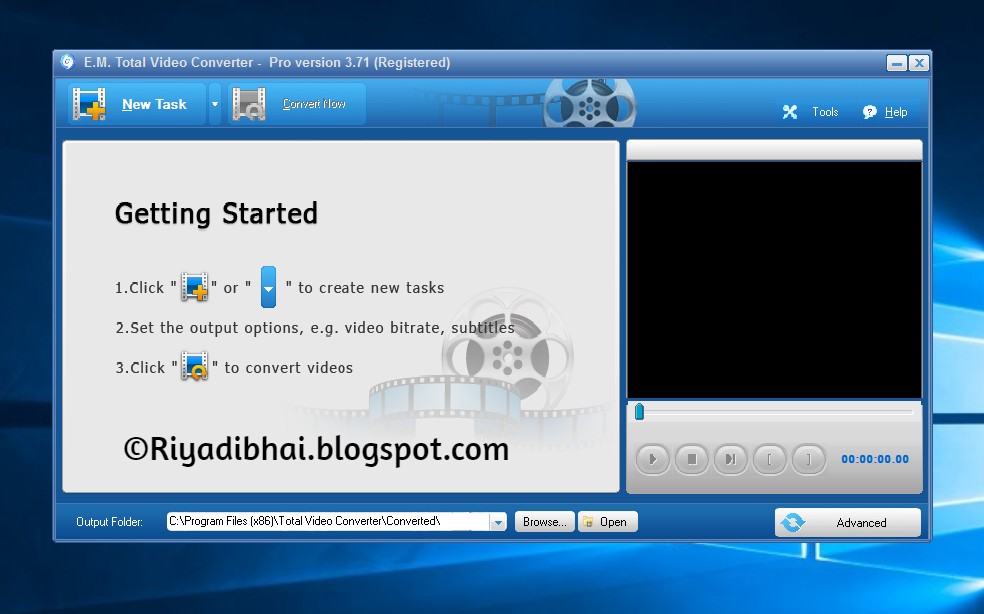The image size is (984, 614).
Task: Open the Output Folder path dropdown
Action: pos(498,520)
